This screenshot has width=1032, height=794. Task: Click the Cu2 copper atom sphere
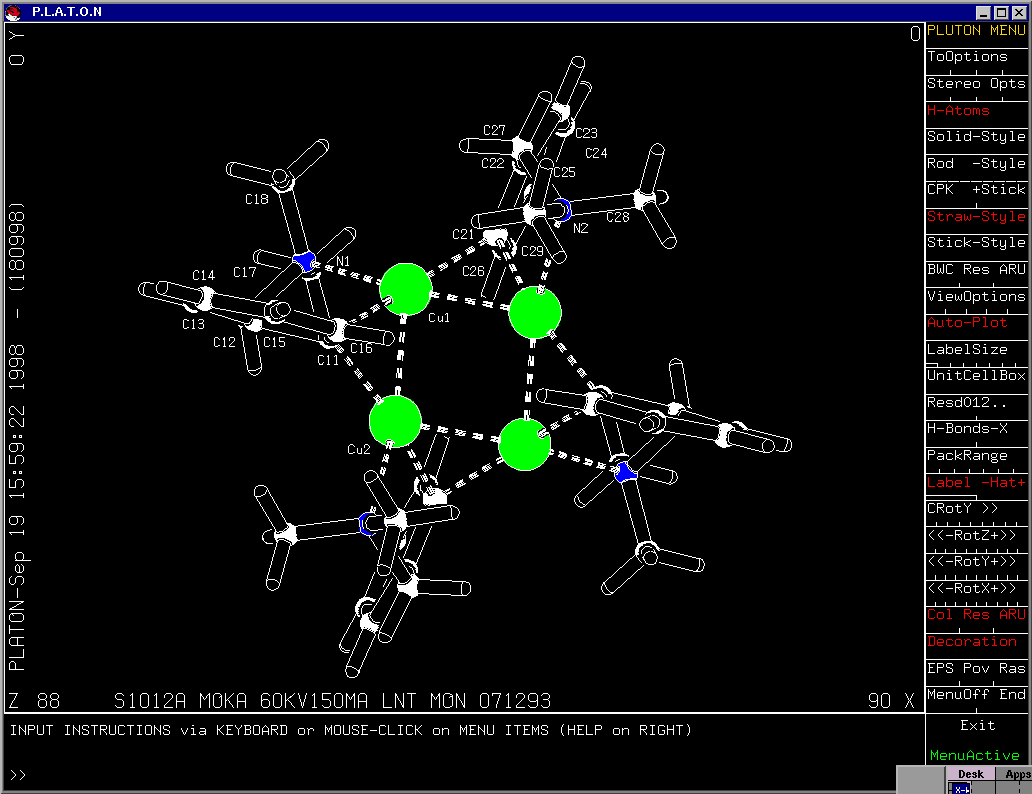(x=395, y=421)
